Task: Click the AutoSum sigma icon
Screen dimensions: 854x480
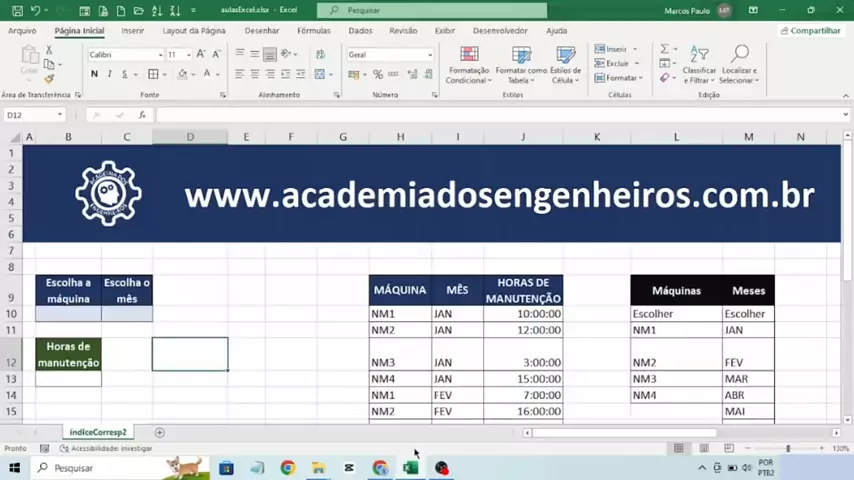Action: coord(664,49)
